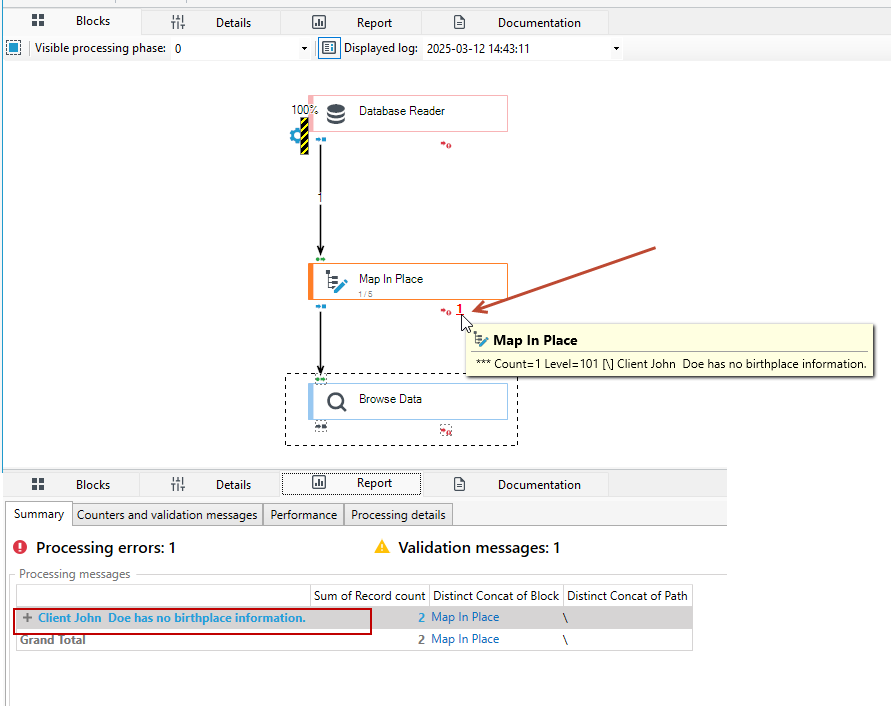Image resolution: width=891 pixels, height=706 pixels.
Task: Click the red error port under Browse Data
Action: pyautogui.click(x=446, y=431)
